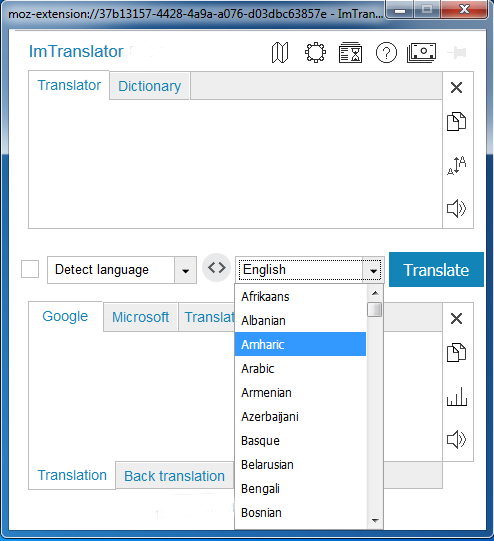494x541 pixels.
Task: Collapse the English target language dropdown
Action: click(x=310, y=270)
